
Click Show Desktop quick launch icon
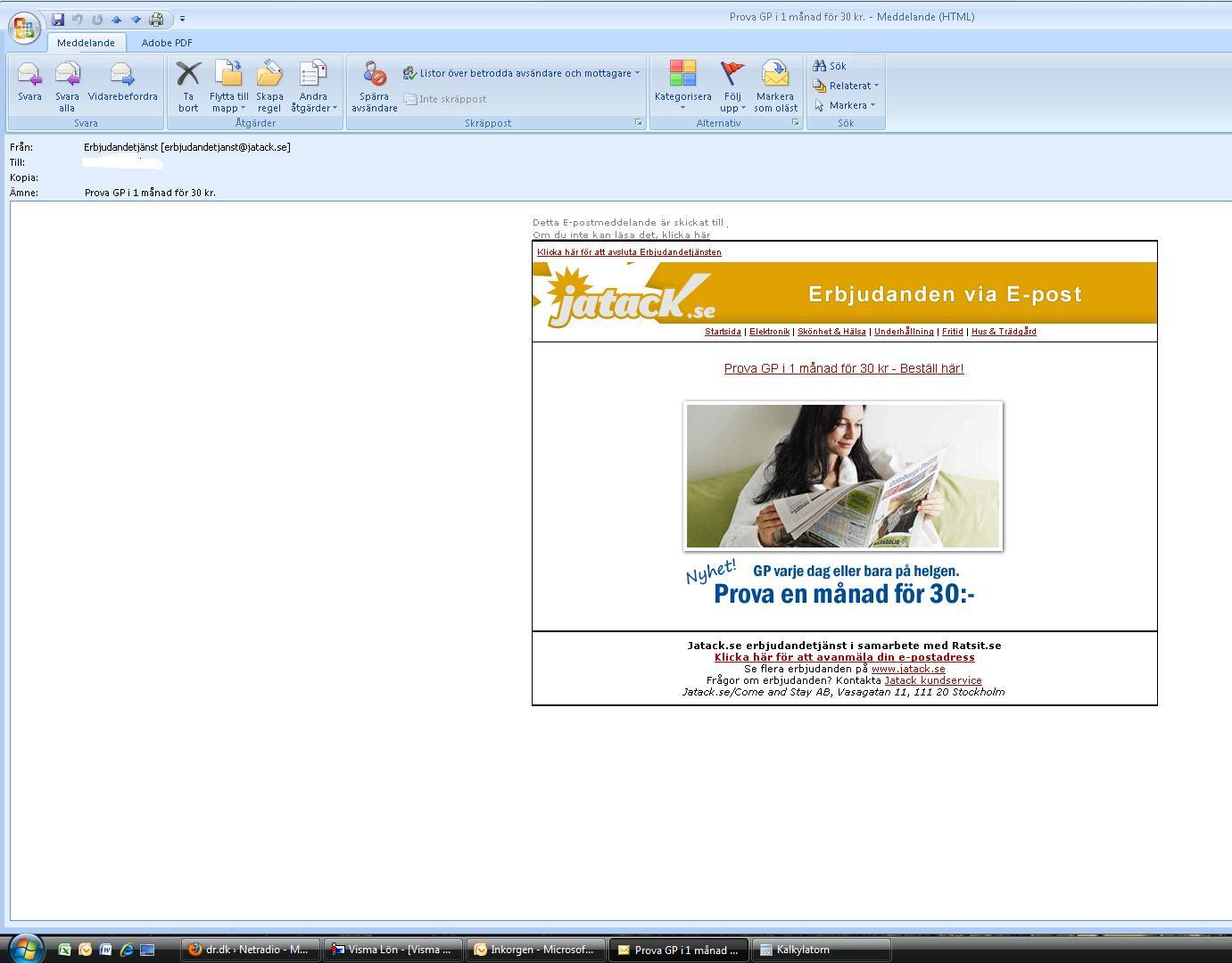(147, 950)
